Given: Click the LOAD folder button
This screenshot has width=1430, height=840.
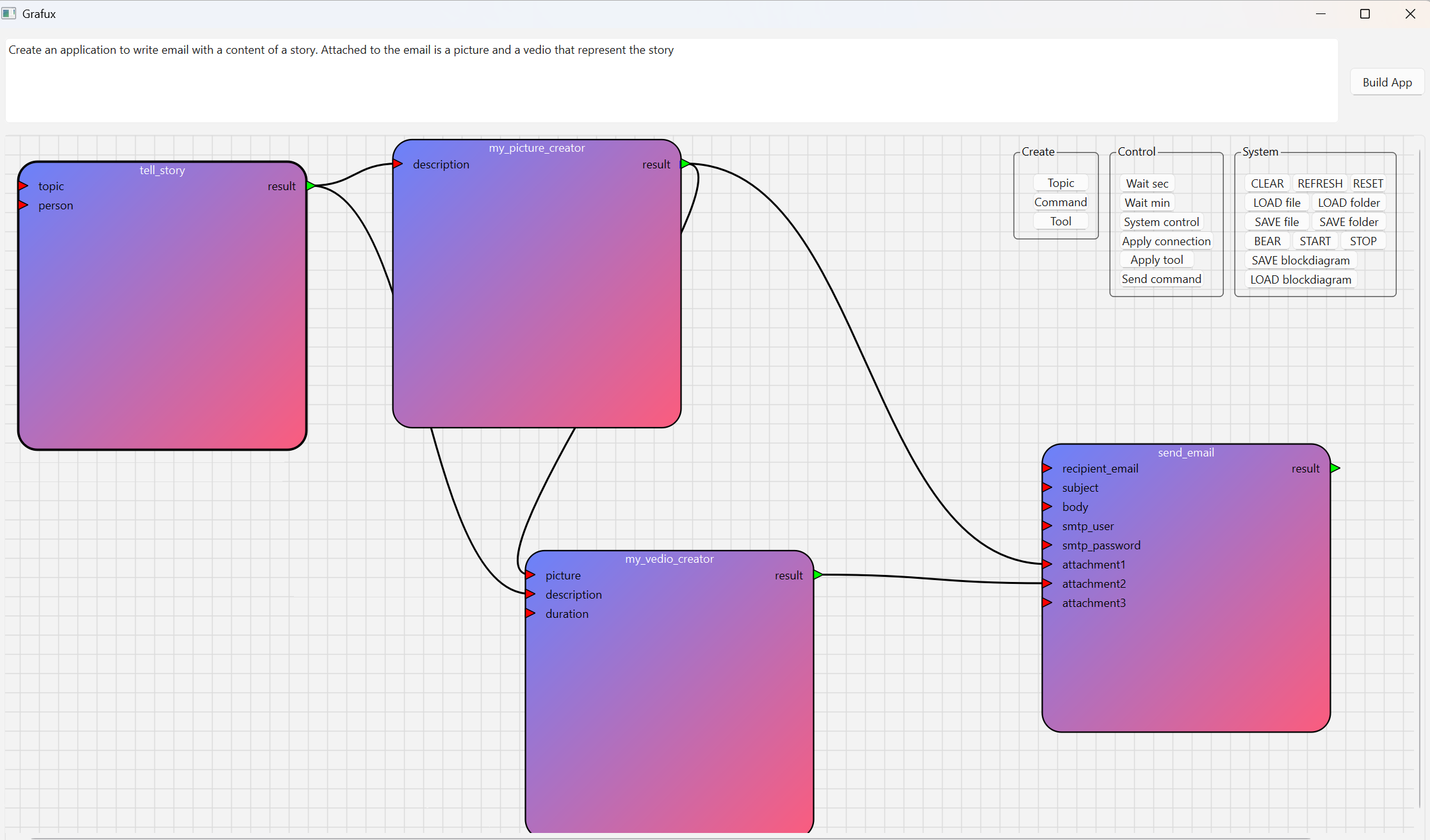Looking at the screenshot, I should [1349, 203].
